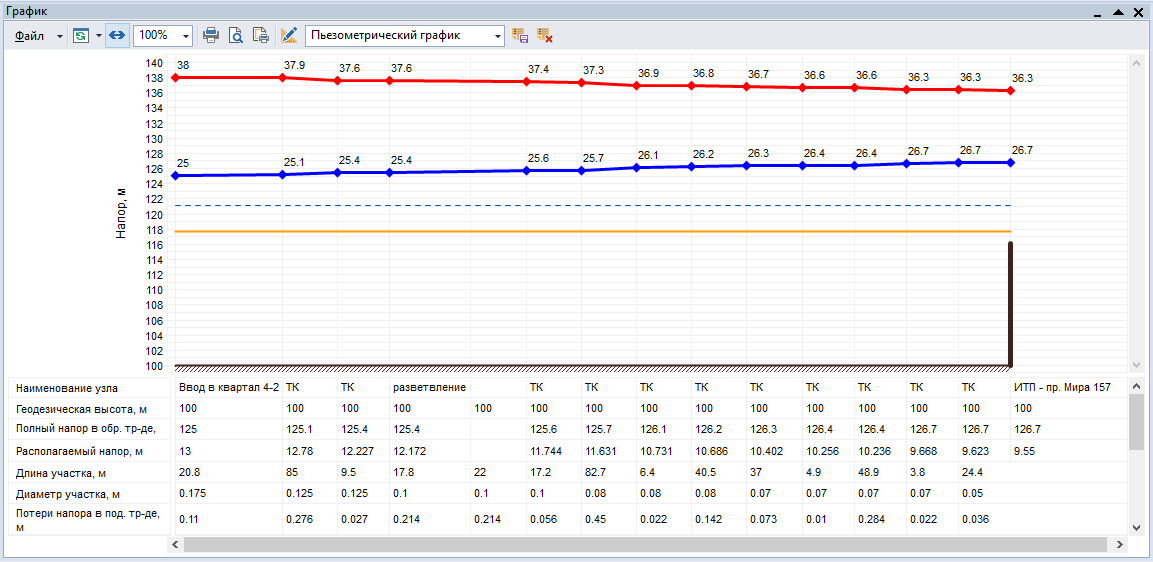Open graph settings with the pencil ruler icon
The height and width of the screenshot is (562, 1153).
click(288, 35)
